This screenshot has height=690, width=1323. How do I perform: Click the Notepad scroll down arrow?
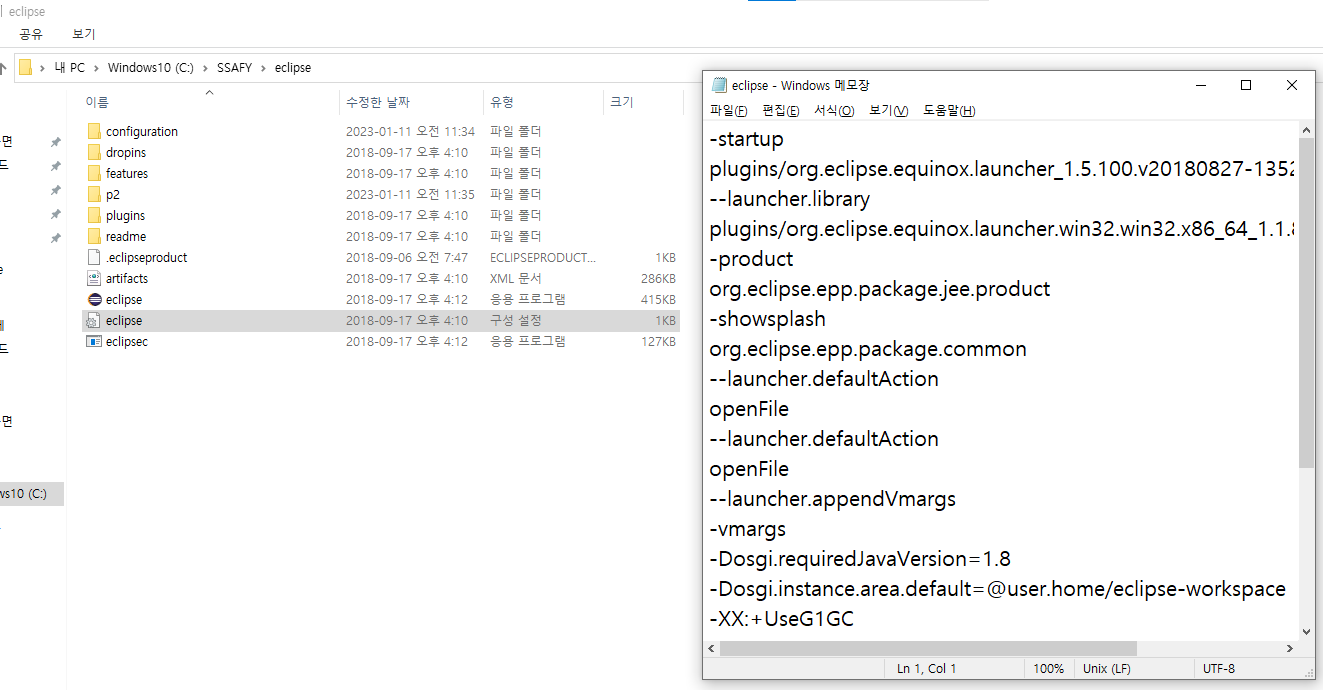pyautogui.click(x=1306, y=632)
